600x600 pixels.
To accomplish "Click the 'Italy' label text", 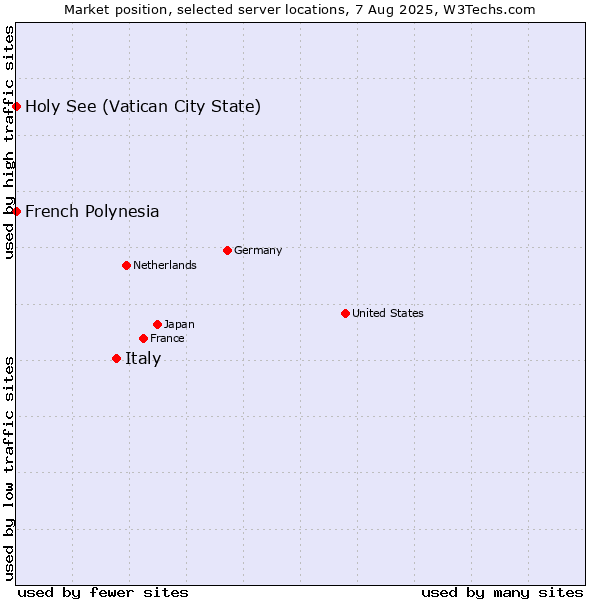I will coord(143,359).
